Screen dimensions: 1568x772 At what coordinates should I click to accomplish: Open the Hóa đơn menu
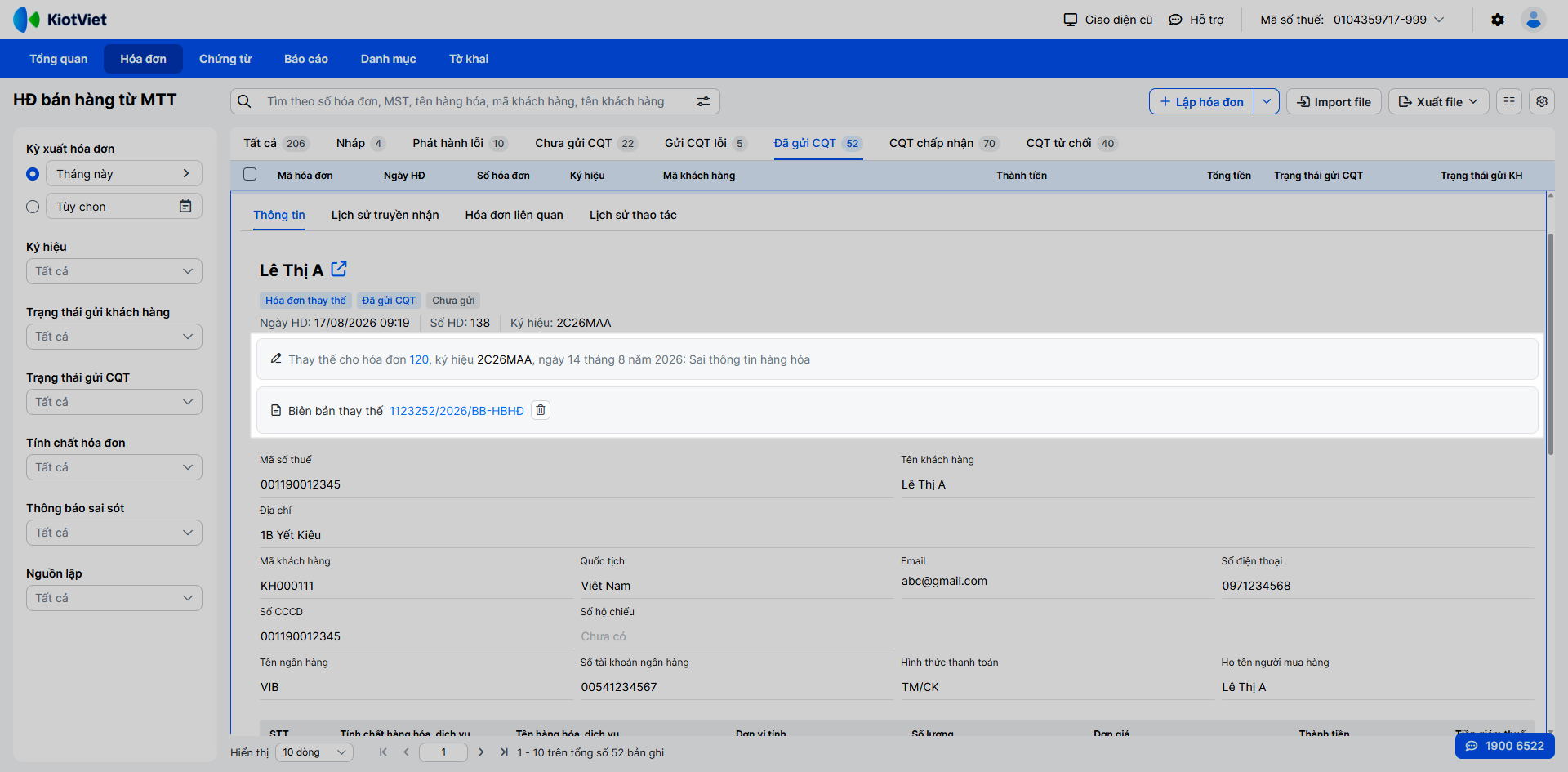click(x=144, y=59)
